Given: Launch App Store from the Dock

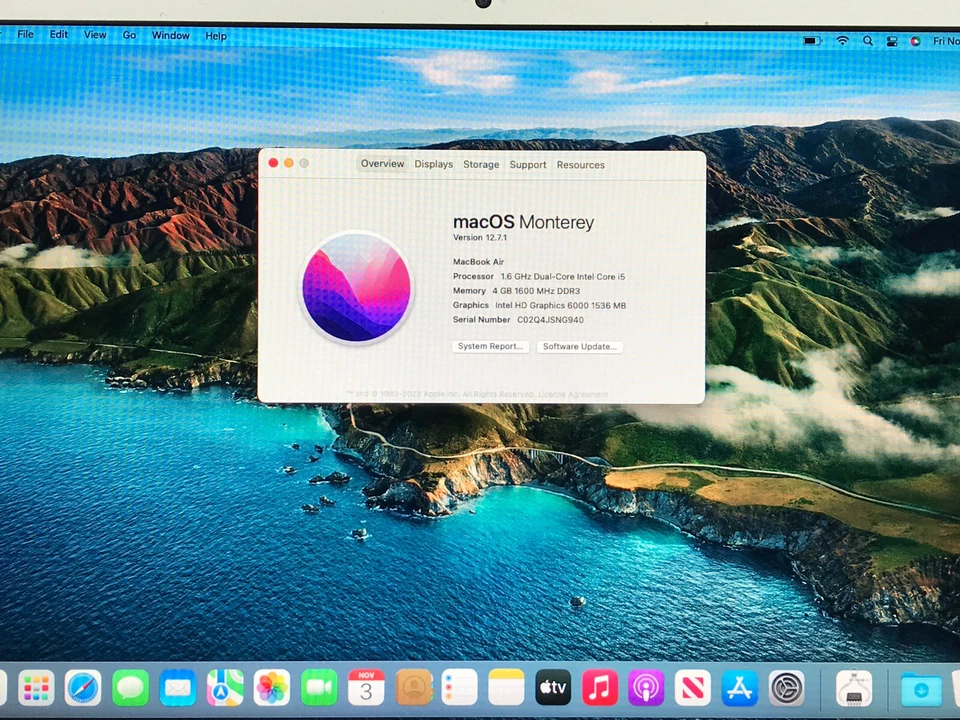Looking at the screenshot, I should click(740, 688).
